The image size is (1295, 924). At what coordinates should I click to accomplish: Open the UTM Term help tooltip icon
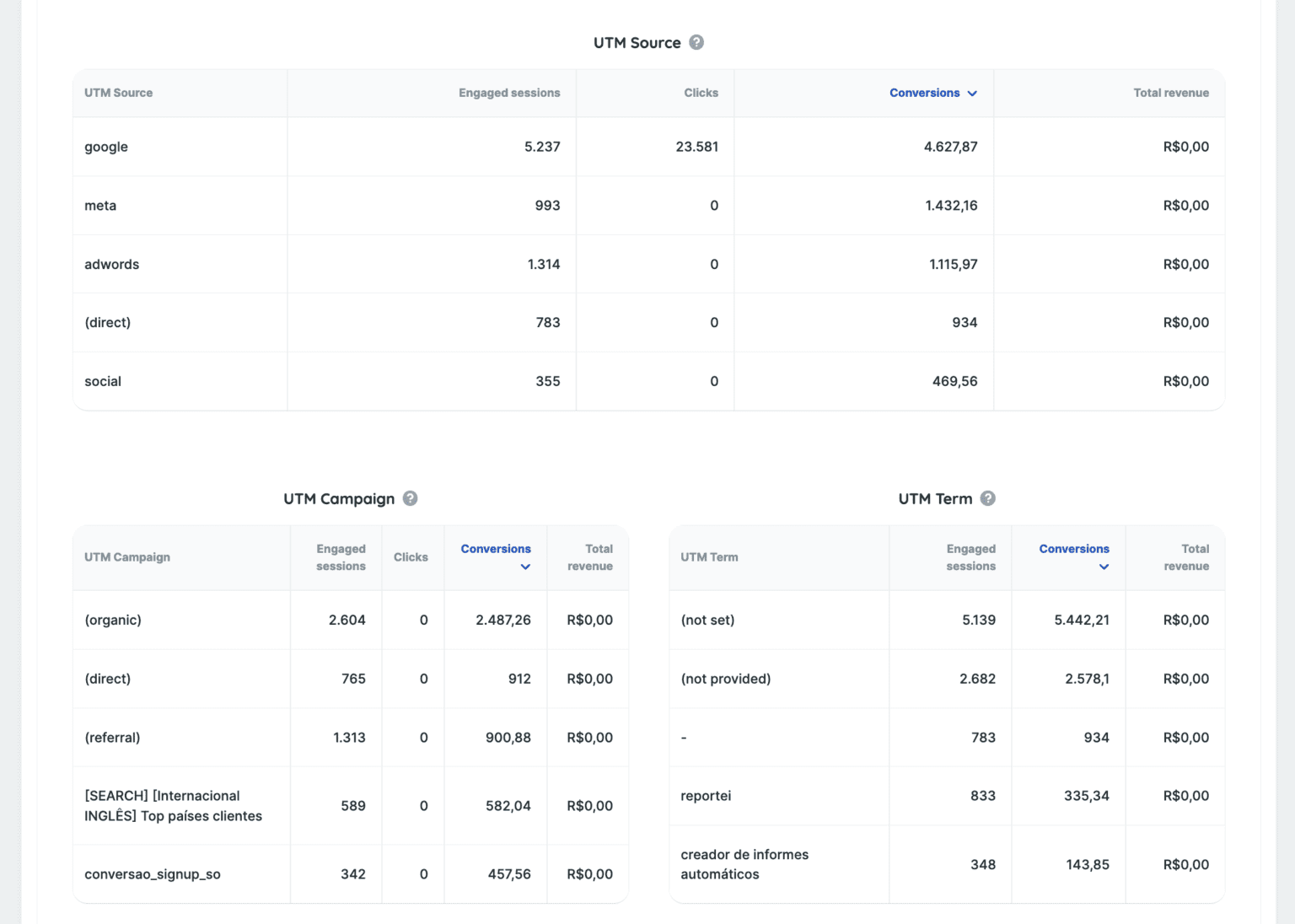(987, 498)
